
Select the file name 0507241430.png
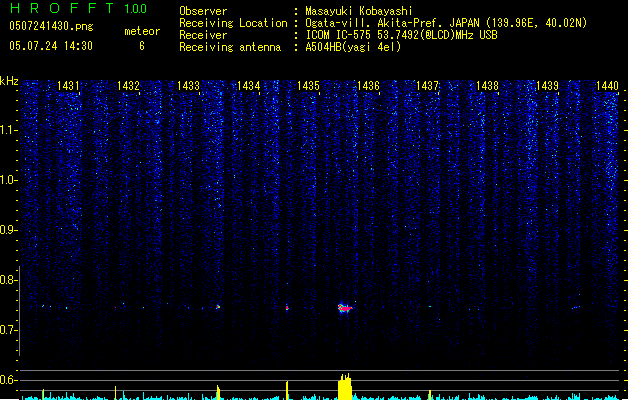[51, 26]
